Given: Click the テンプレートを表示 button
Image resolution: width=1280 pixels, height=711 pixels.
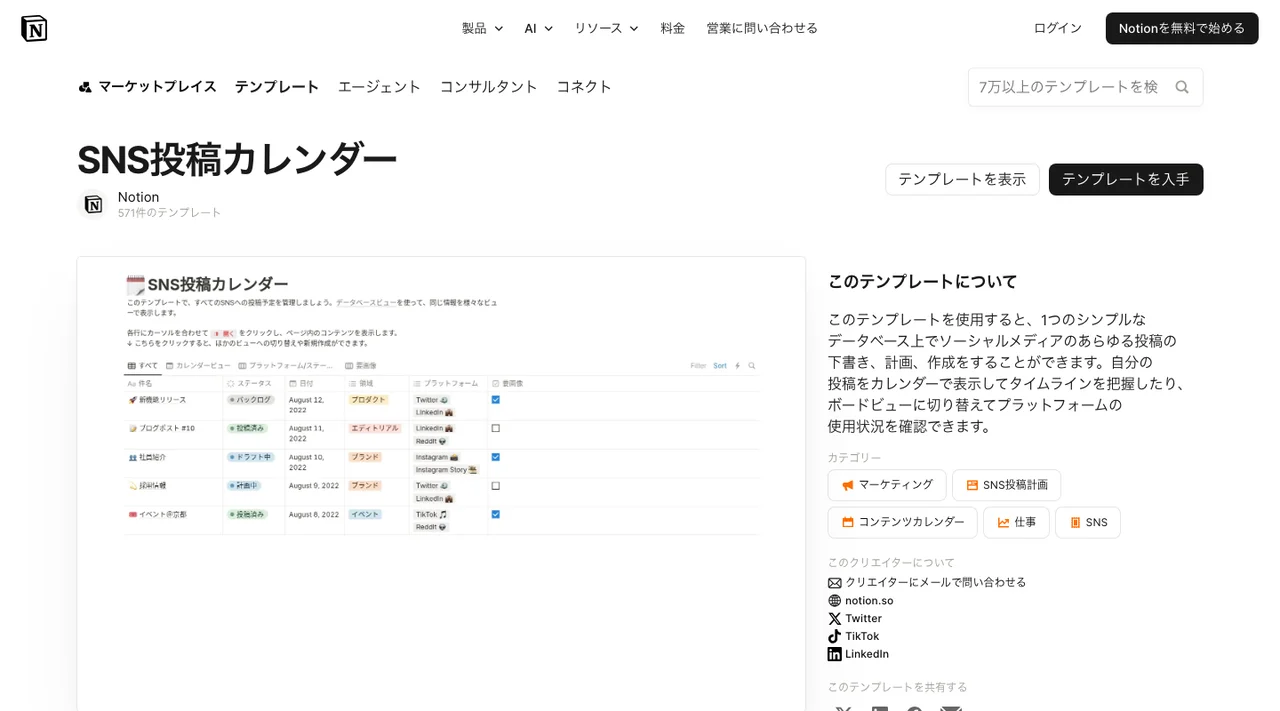Looking at the screenshot, I should tap(962, 179).
